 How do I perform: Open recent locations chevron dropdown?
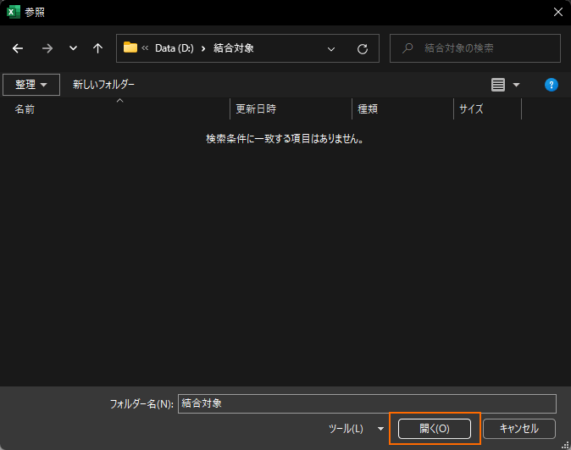73,48
